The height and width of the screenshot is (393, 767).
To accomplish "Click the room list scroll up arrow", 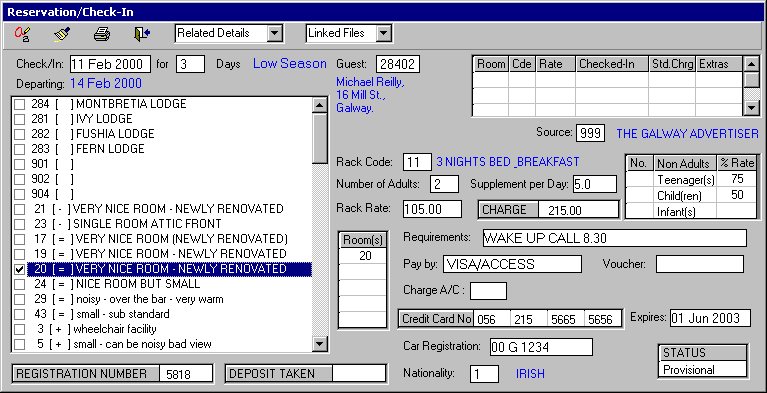I will [x=320, y=105].
